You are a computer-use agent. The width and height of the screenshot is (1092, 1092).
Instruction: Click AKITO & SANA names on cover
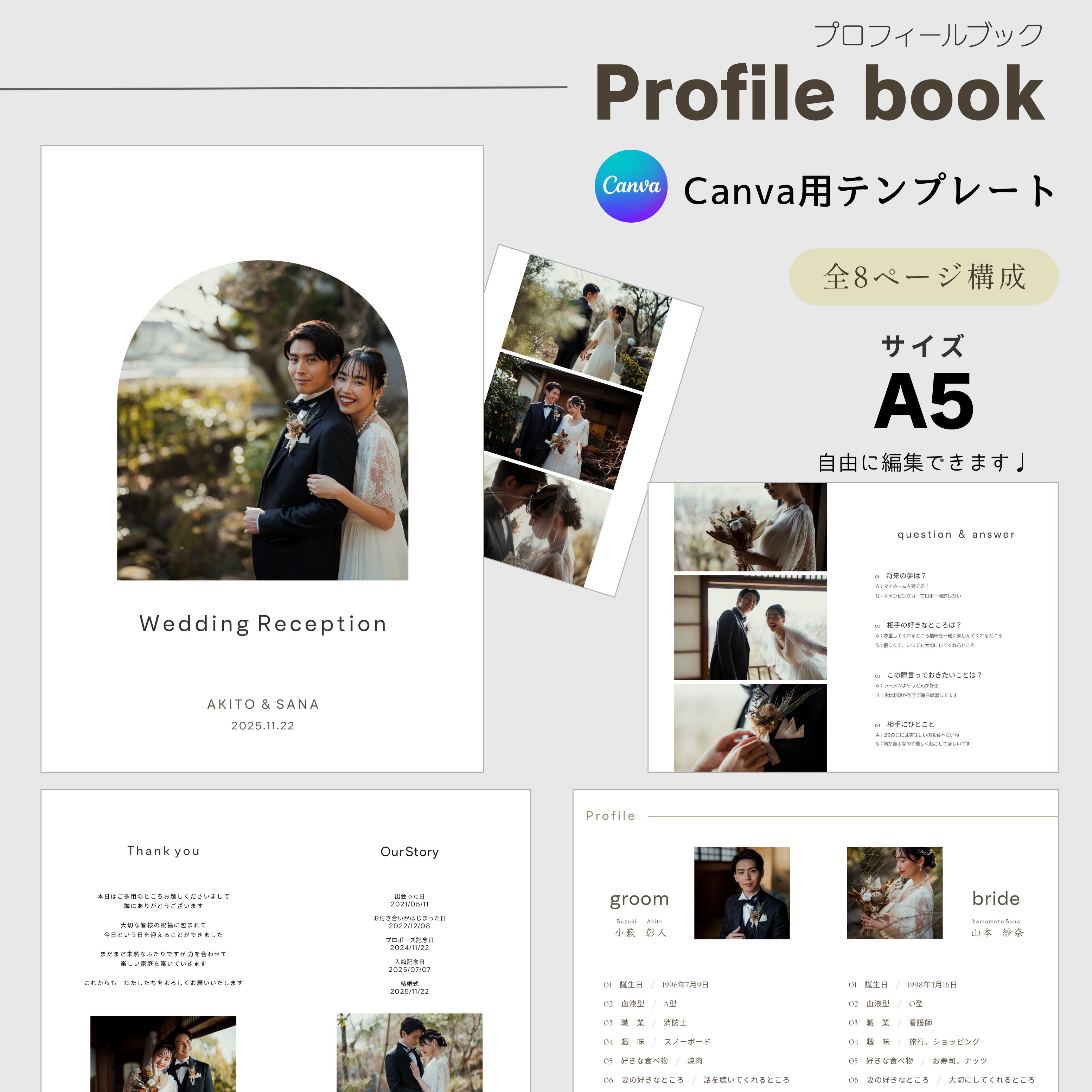(263, 704)
